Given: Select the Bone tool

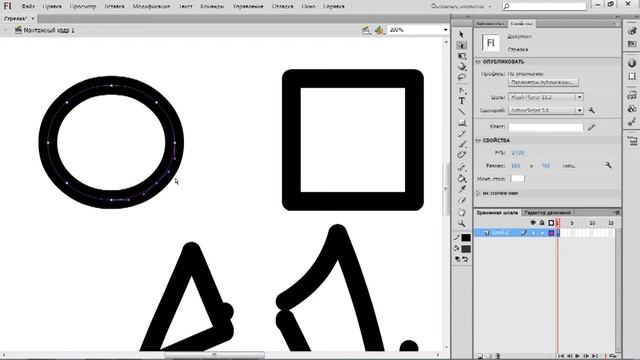Looking at the screenshot, I should coord(461,168).
